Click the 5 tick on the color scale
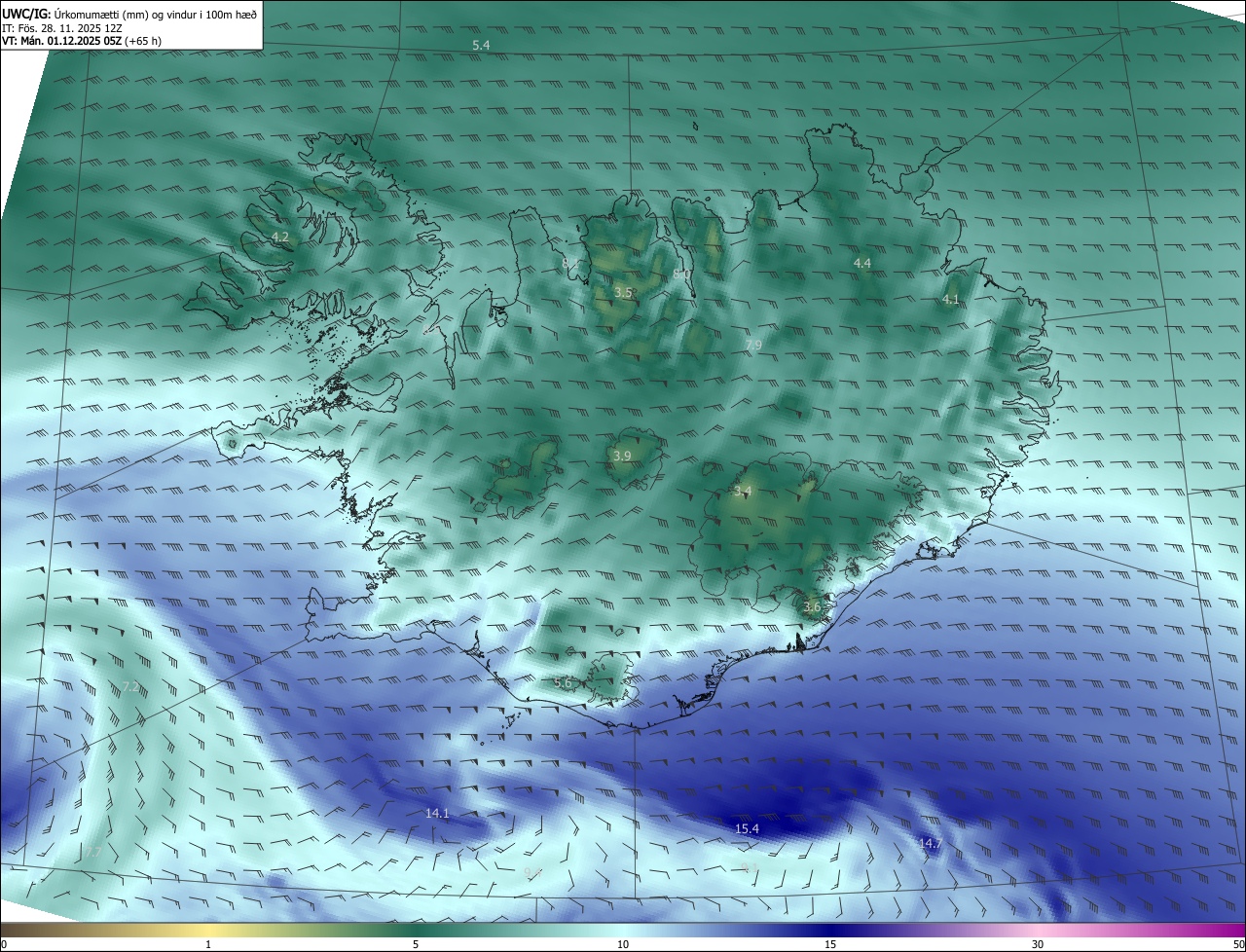The height and width of the screenshot is (952, 1246). pos(416,945)
